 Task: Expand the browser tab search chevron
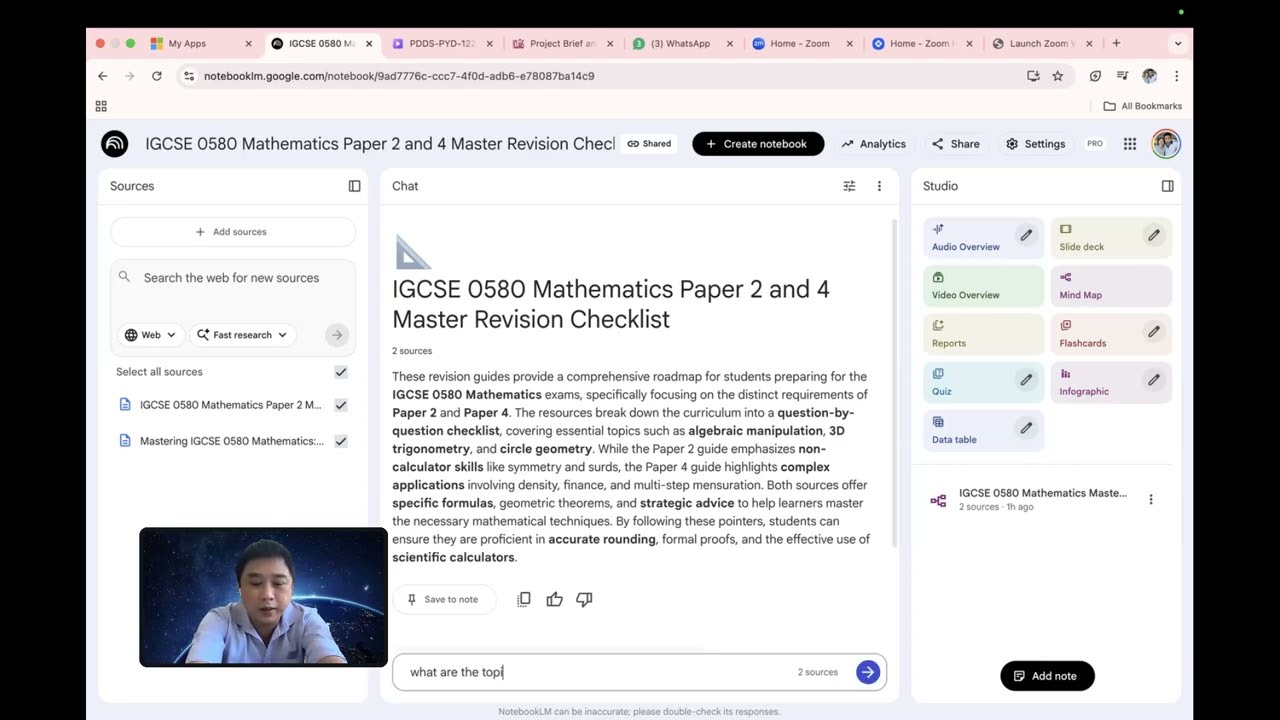coord(1178,44)
